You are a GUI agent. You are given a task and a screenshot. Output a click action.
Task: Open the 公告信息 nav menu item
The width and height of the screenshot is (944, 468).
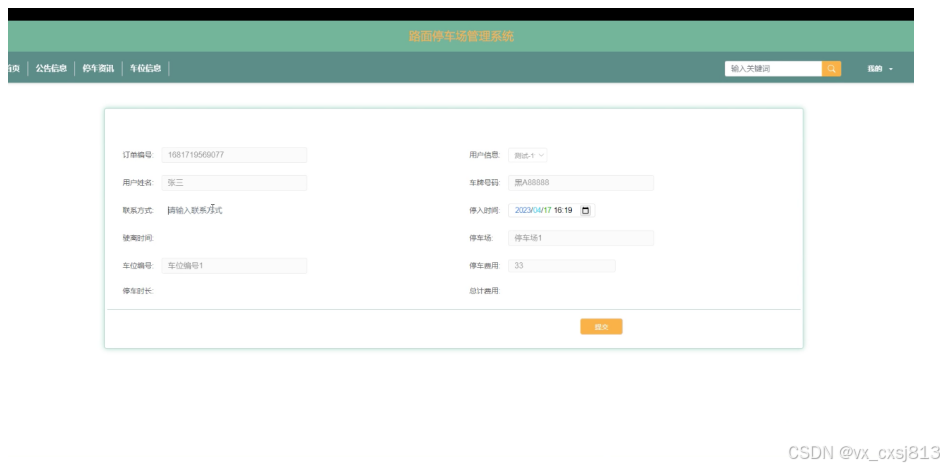(51, 68)
